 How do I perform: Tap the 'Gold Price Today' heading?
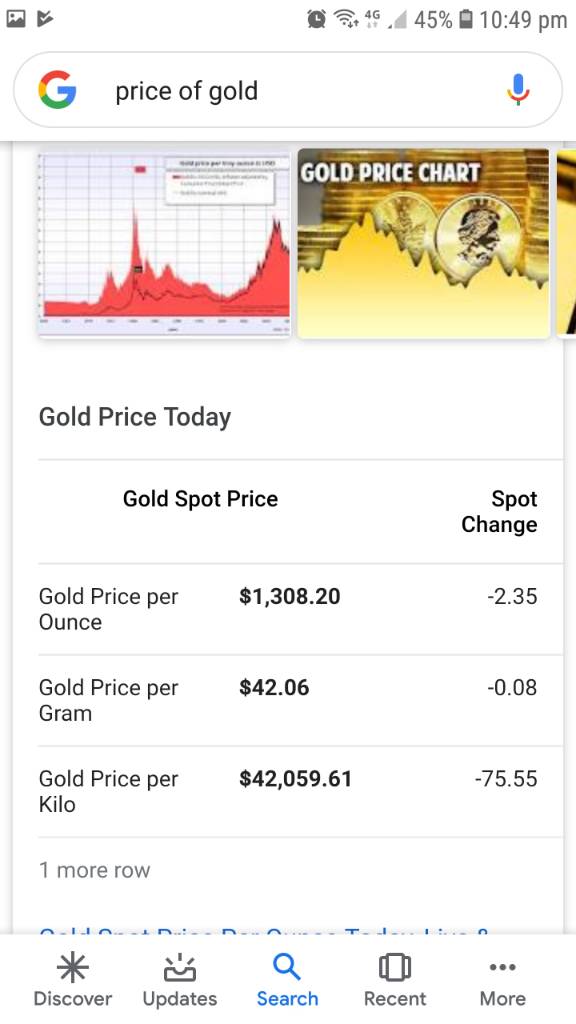pyautogui.click(x=135, y=417)
